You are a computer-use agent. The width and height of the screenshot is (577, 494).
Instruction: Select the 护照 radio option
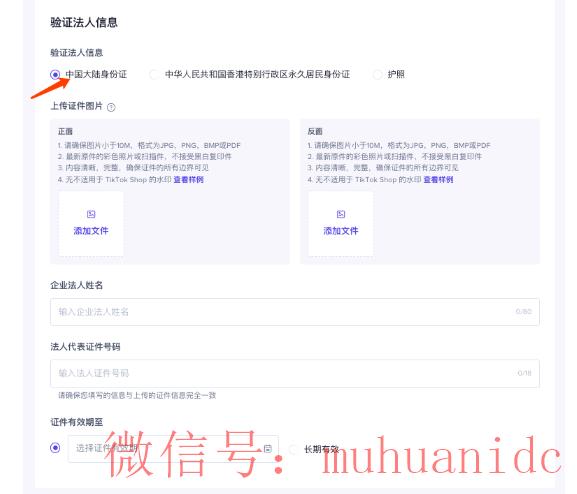pyautogui.click(x=377, y=75)
